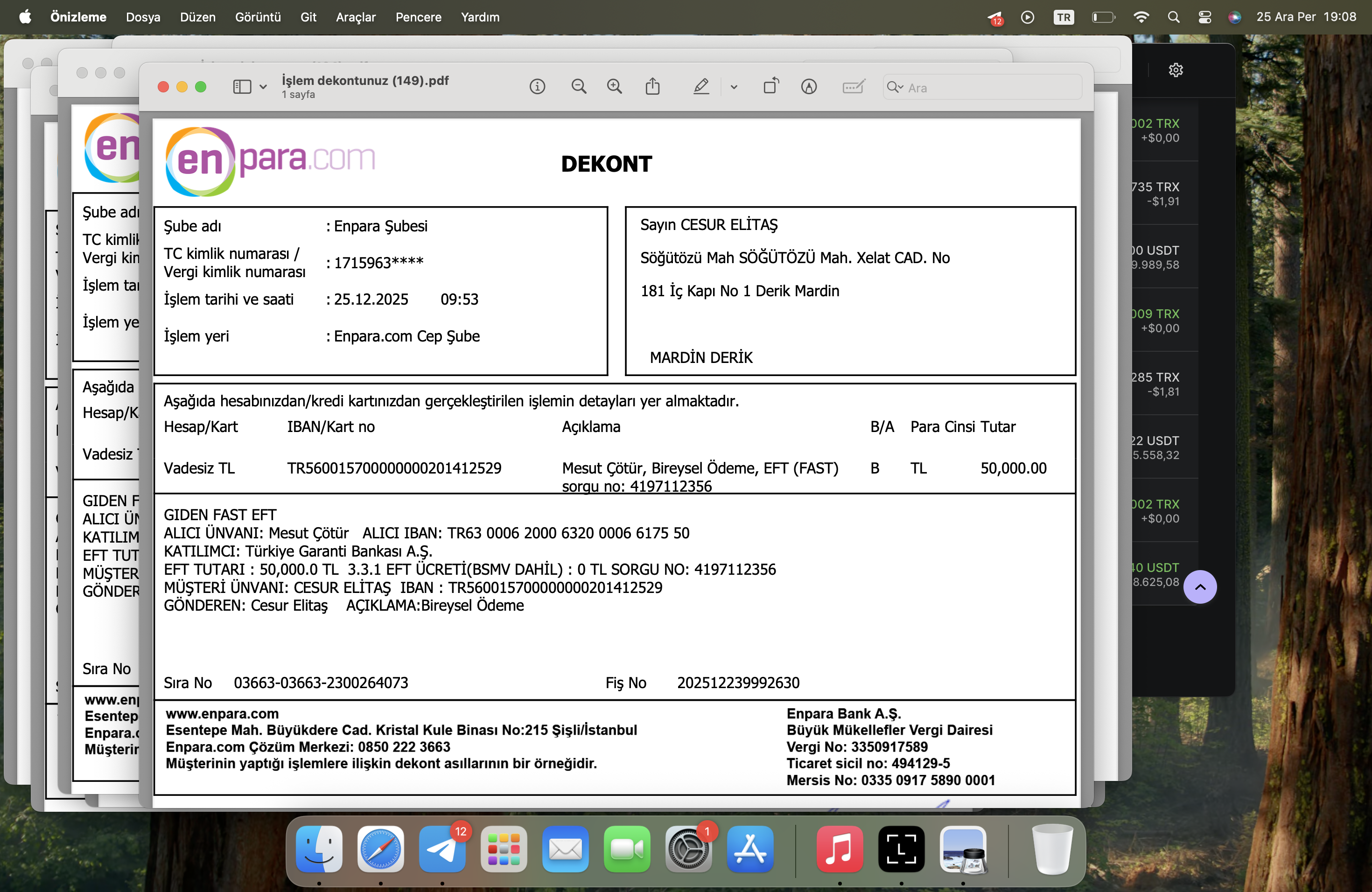Open the screenshot capture app in Dock
This screenshot has width=1372, height=892.
902,849
